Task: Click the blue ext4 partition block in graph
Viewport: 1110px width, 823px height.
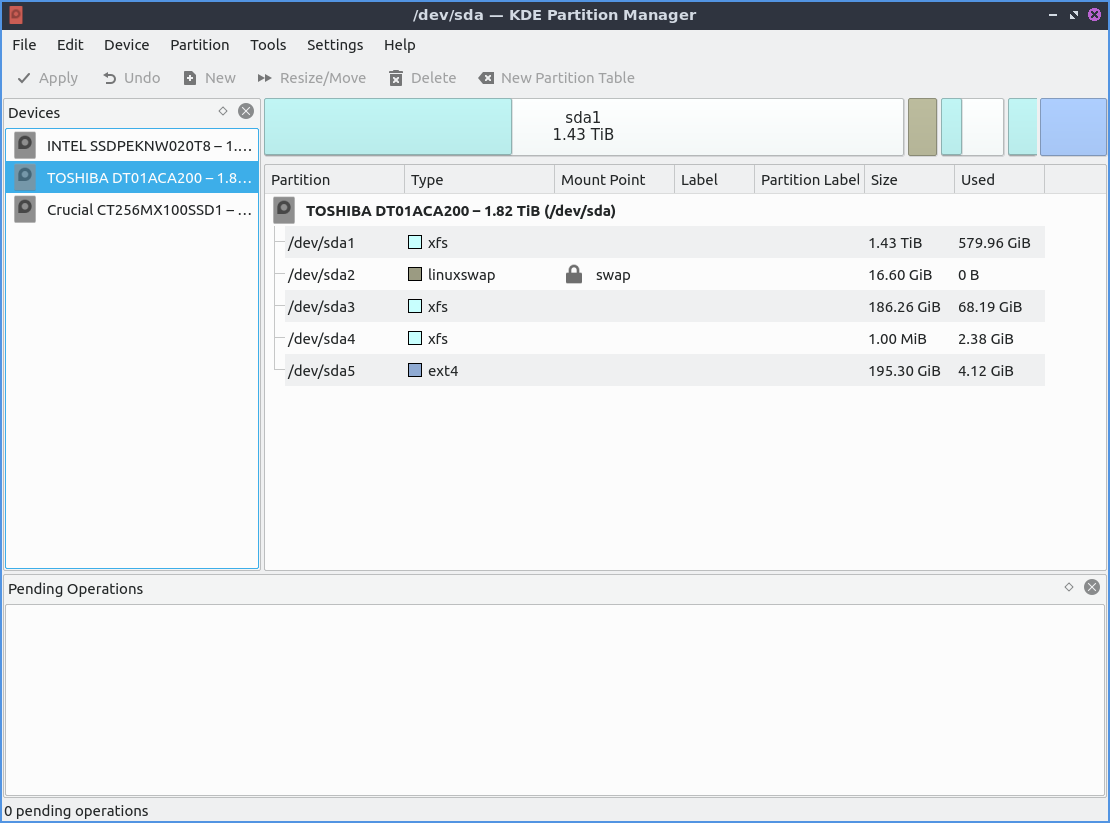Action: tap(1073, 127)
